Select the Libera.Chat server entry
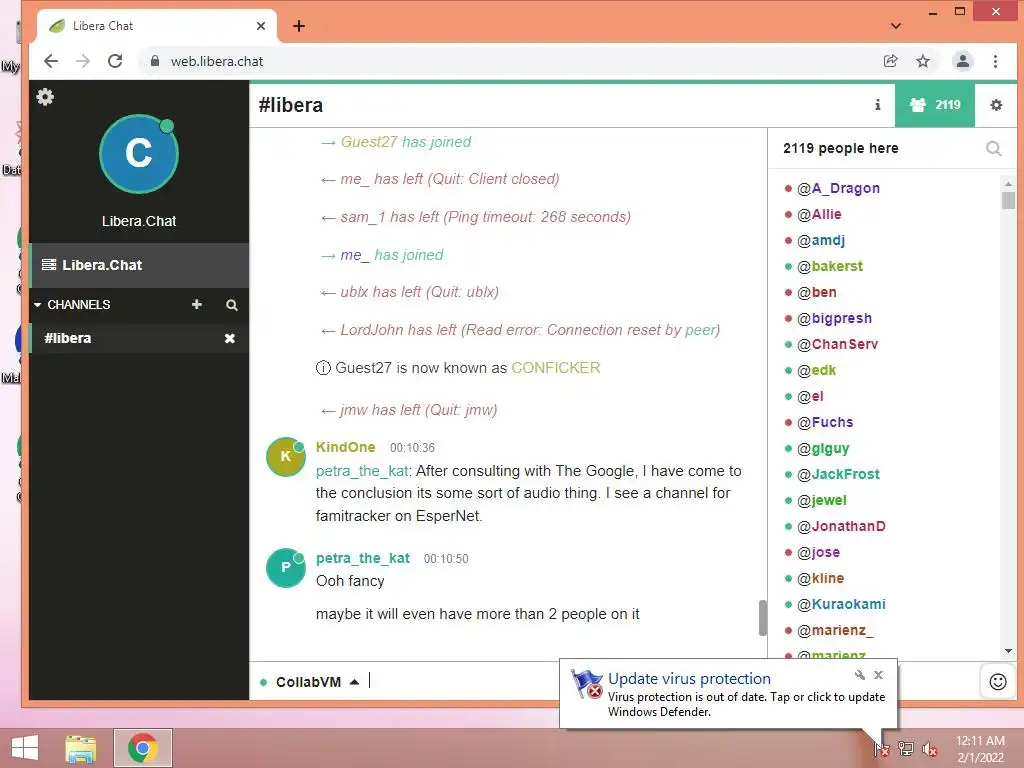This screenshot has height=768, width=1024. click(139, 265)
